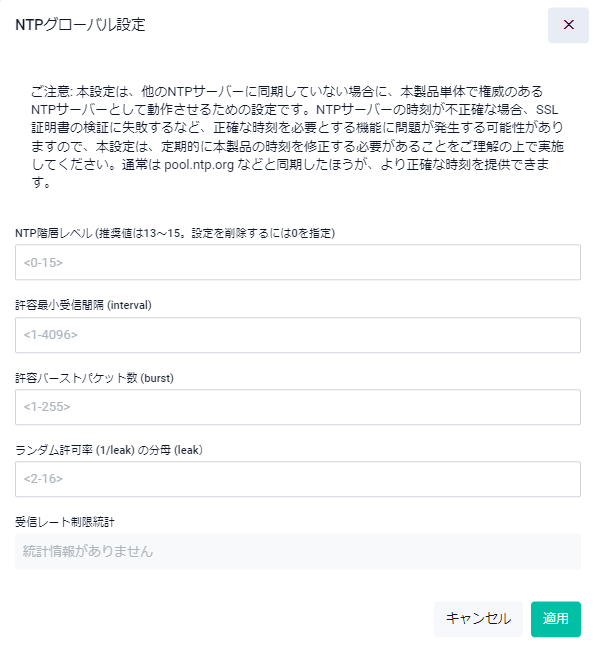This screenshot has width=595, height=652.
Task: Click the 受信レート制限統計 label
Action: coord(64,522)
